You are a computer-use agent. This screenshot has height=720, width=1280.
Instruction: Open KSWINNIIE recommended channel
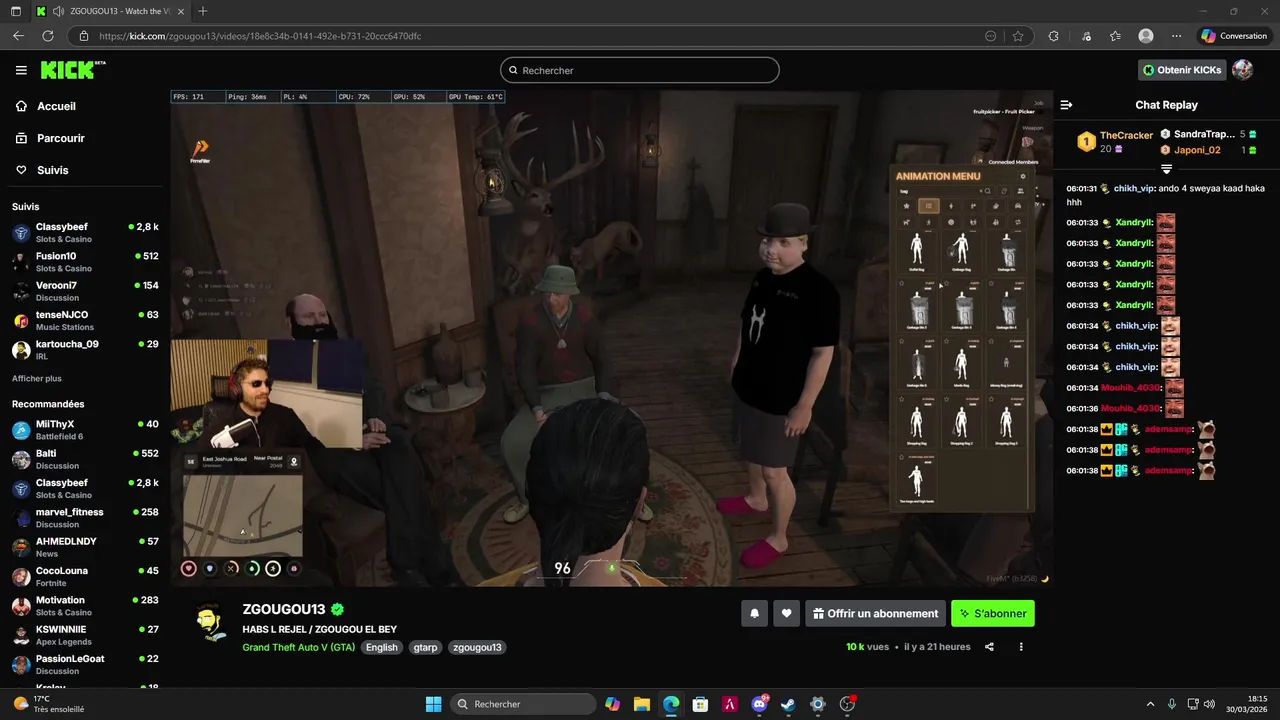point(85,635)
